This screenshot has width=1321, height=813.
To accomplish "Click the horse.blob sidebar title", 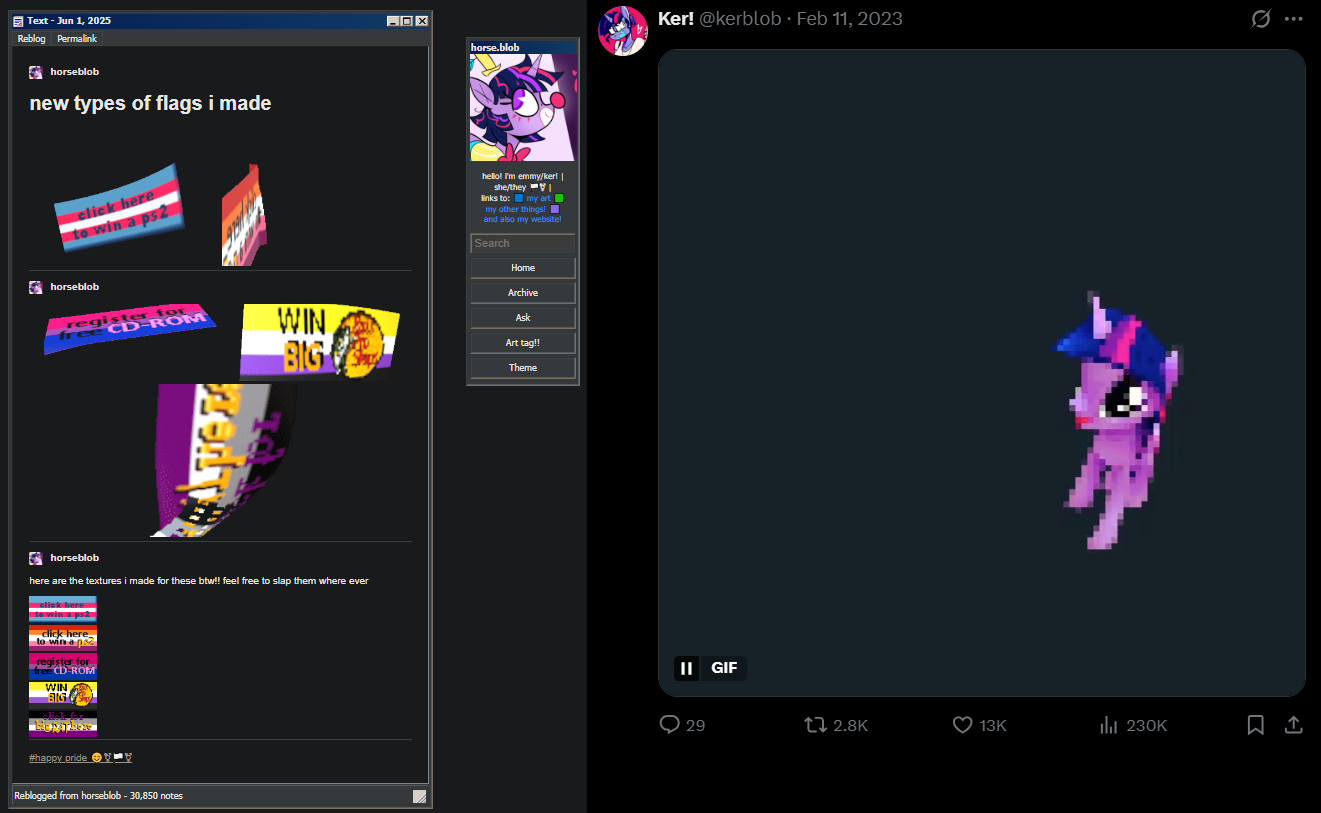I will pos(495,47).
